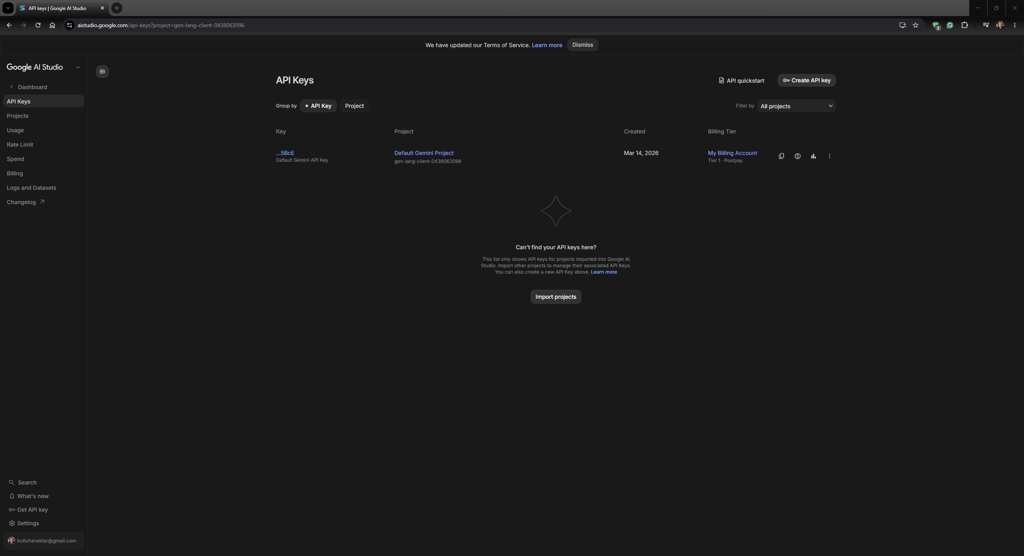Open Learn more in Terms banner

547,45
